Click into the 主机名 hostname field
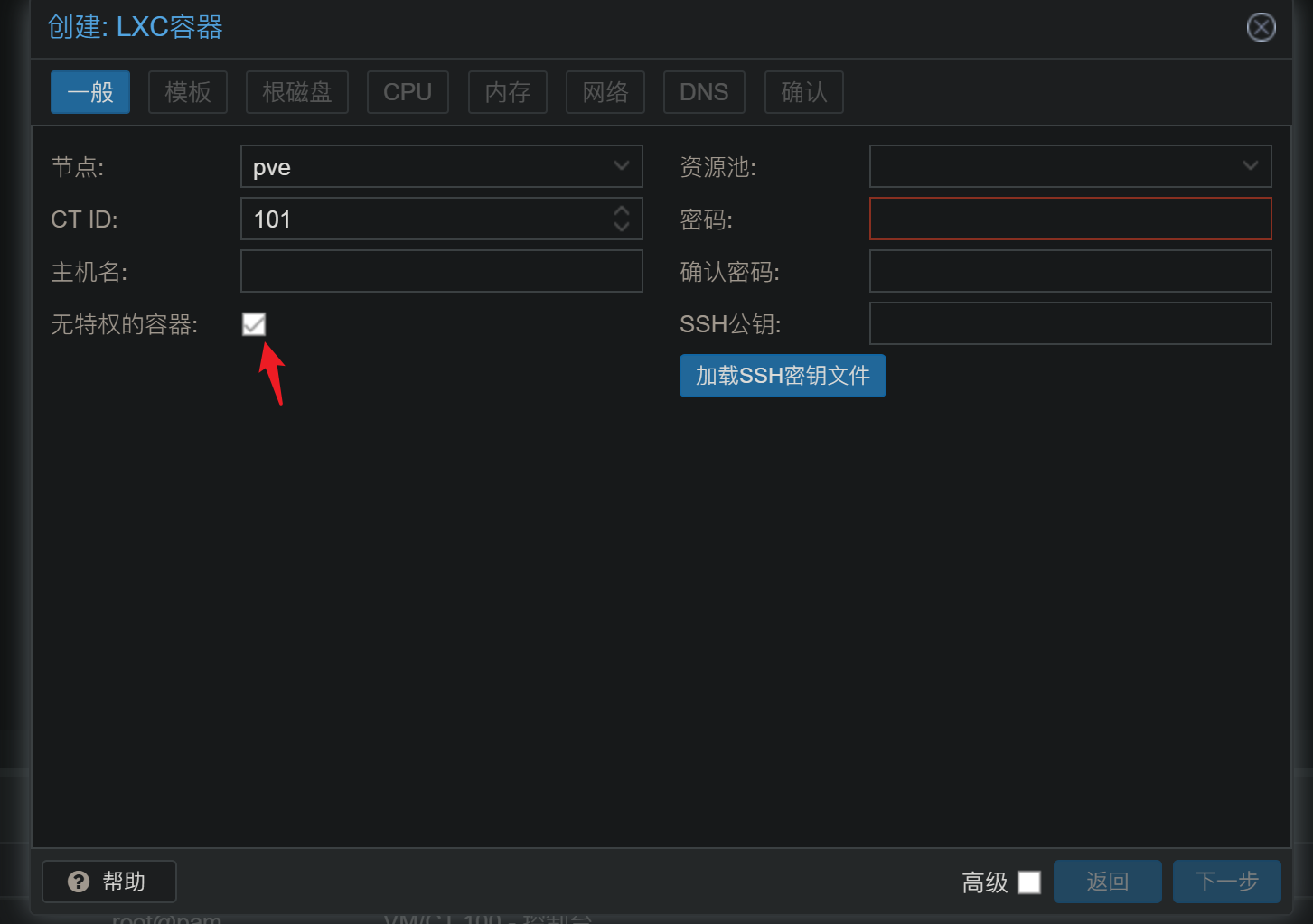 pyautogui.click(x=441, y=271)
